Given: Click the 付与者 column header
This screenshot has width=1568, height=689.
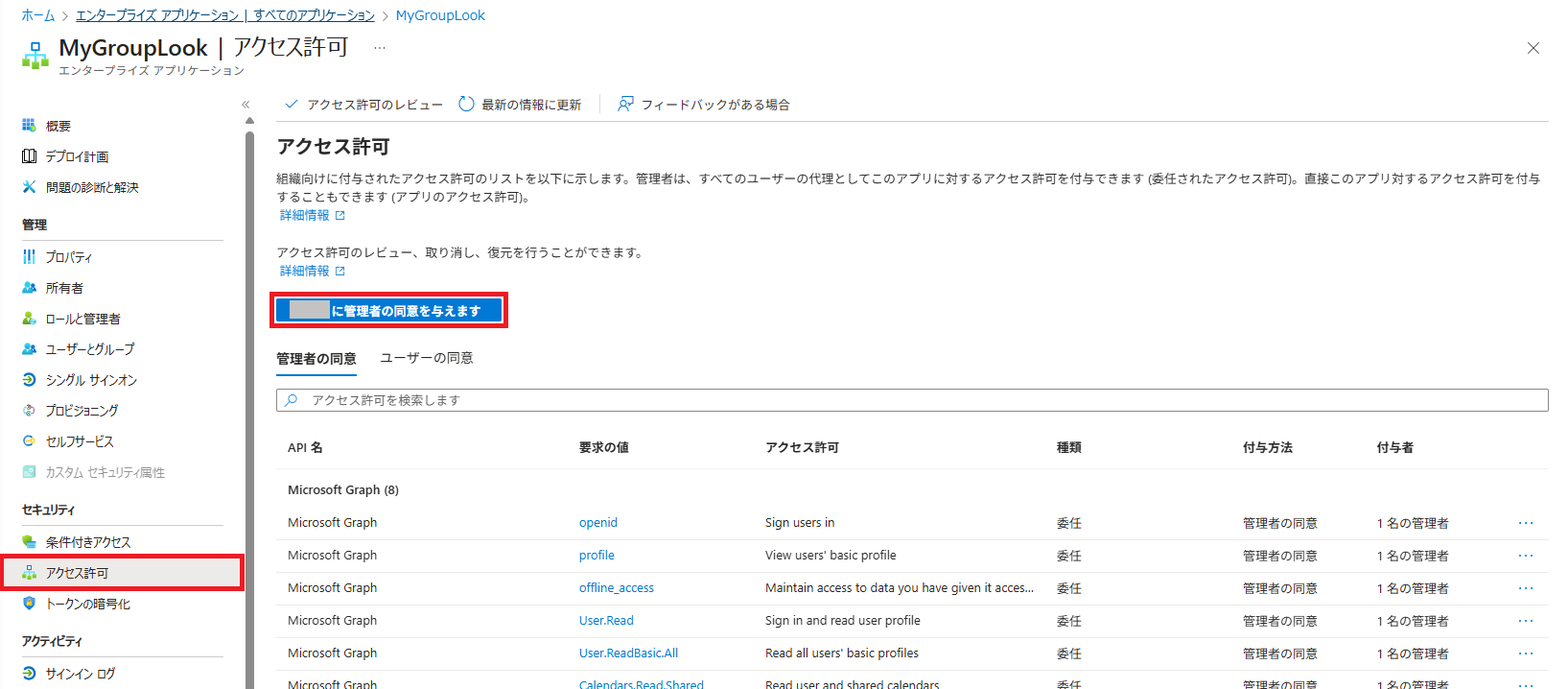Looking at the screenshot, I should pyautogui.click(x=1395, y=447).
